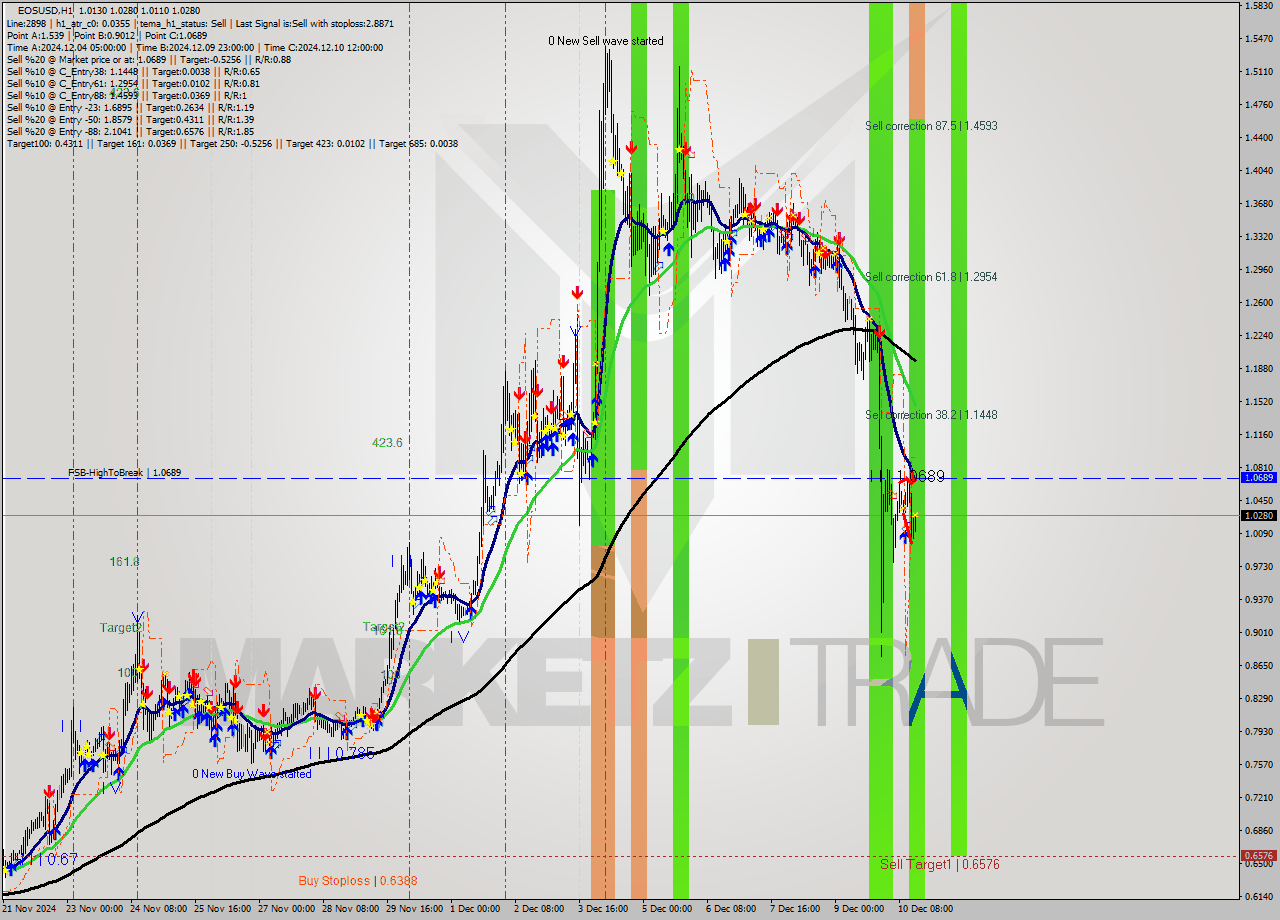The image size is (1280, 920).
Task: Select the 'FSB-HighToBreak | 1.0689' line label
Action: 124,472
